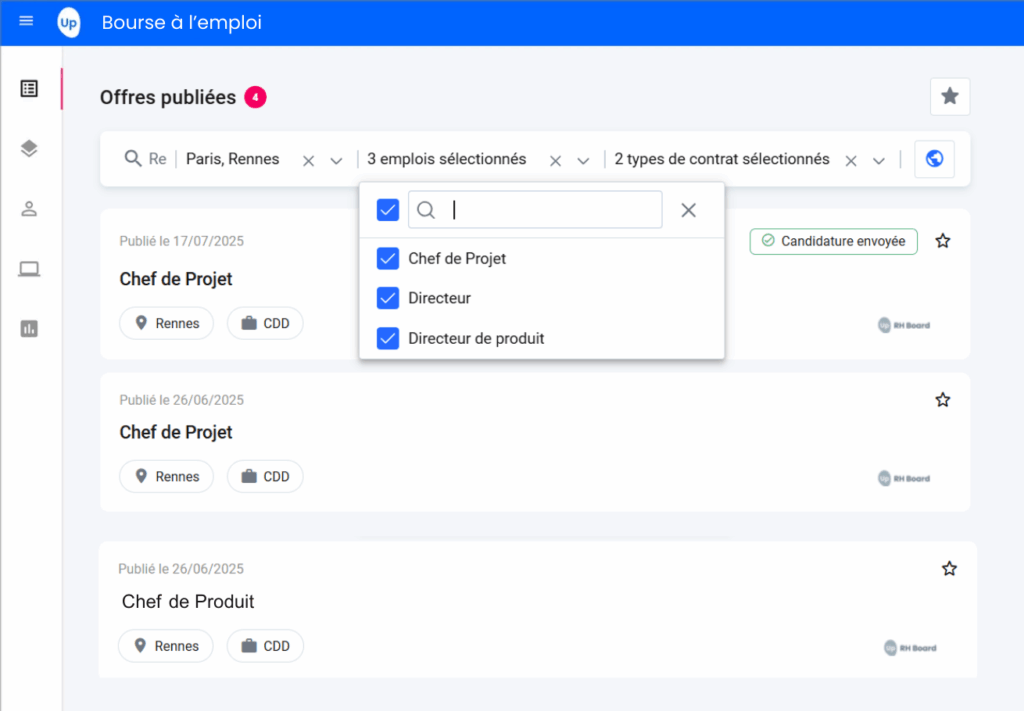The height and width of the screenshot is (711, 1024).
Task: Click the Paris, Rennes filter text
Action: click(232, 159)
